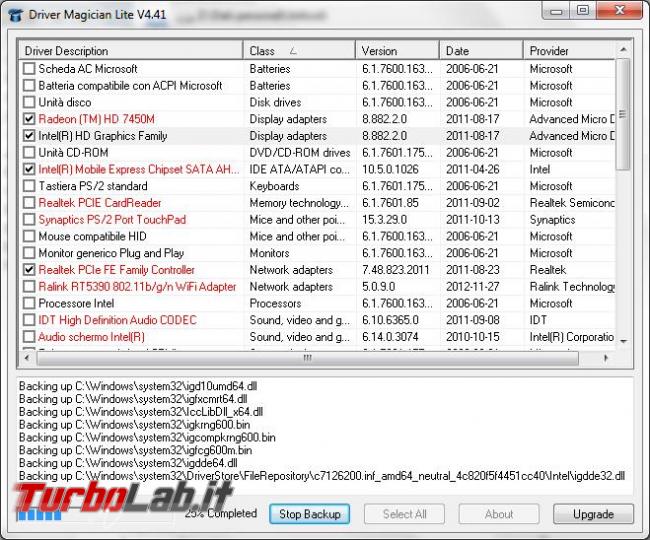Viewport: 650px width, 540px height.
Task: Uncheck the Radeon (TM) HD 7450M checkbox
Action: click(29, 119)
